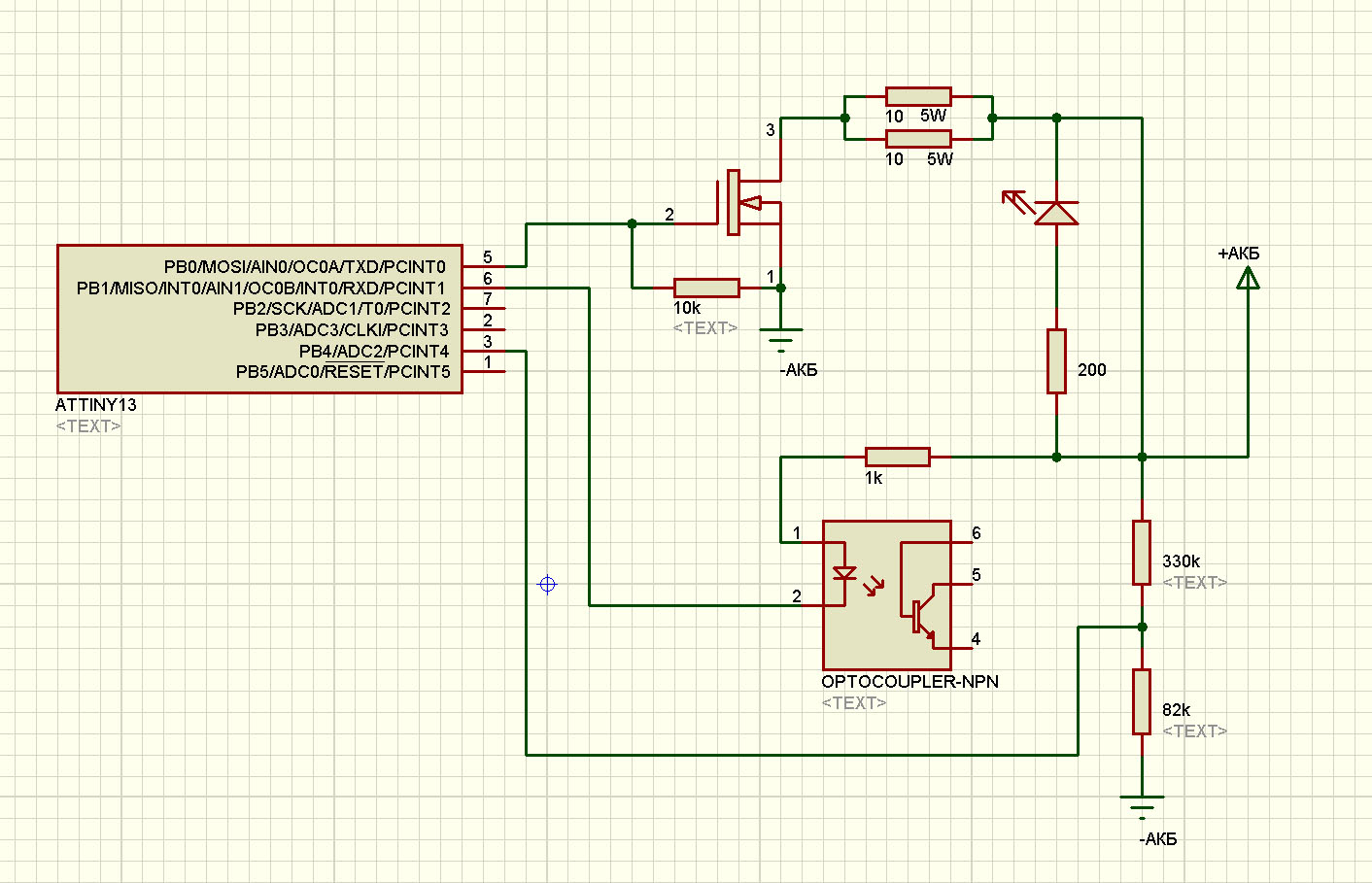The width and height of the screenshot is (1372, 883).
Task: Click the <TEXT> placeholder under 10k
Action: pos(704,327)
